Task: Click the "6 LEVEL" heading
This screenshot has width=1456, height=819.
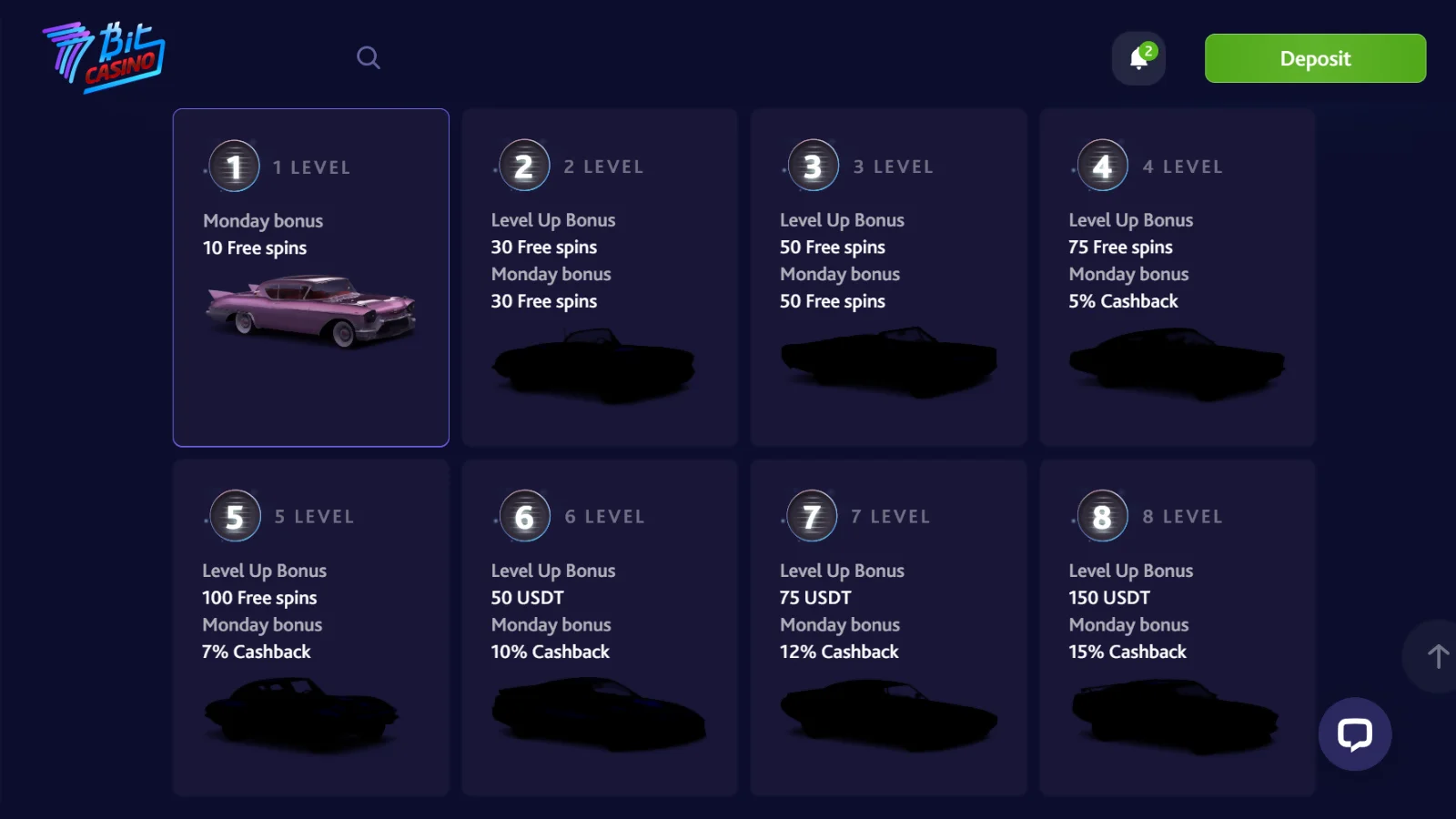Action: [604, 516]
